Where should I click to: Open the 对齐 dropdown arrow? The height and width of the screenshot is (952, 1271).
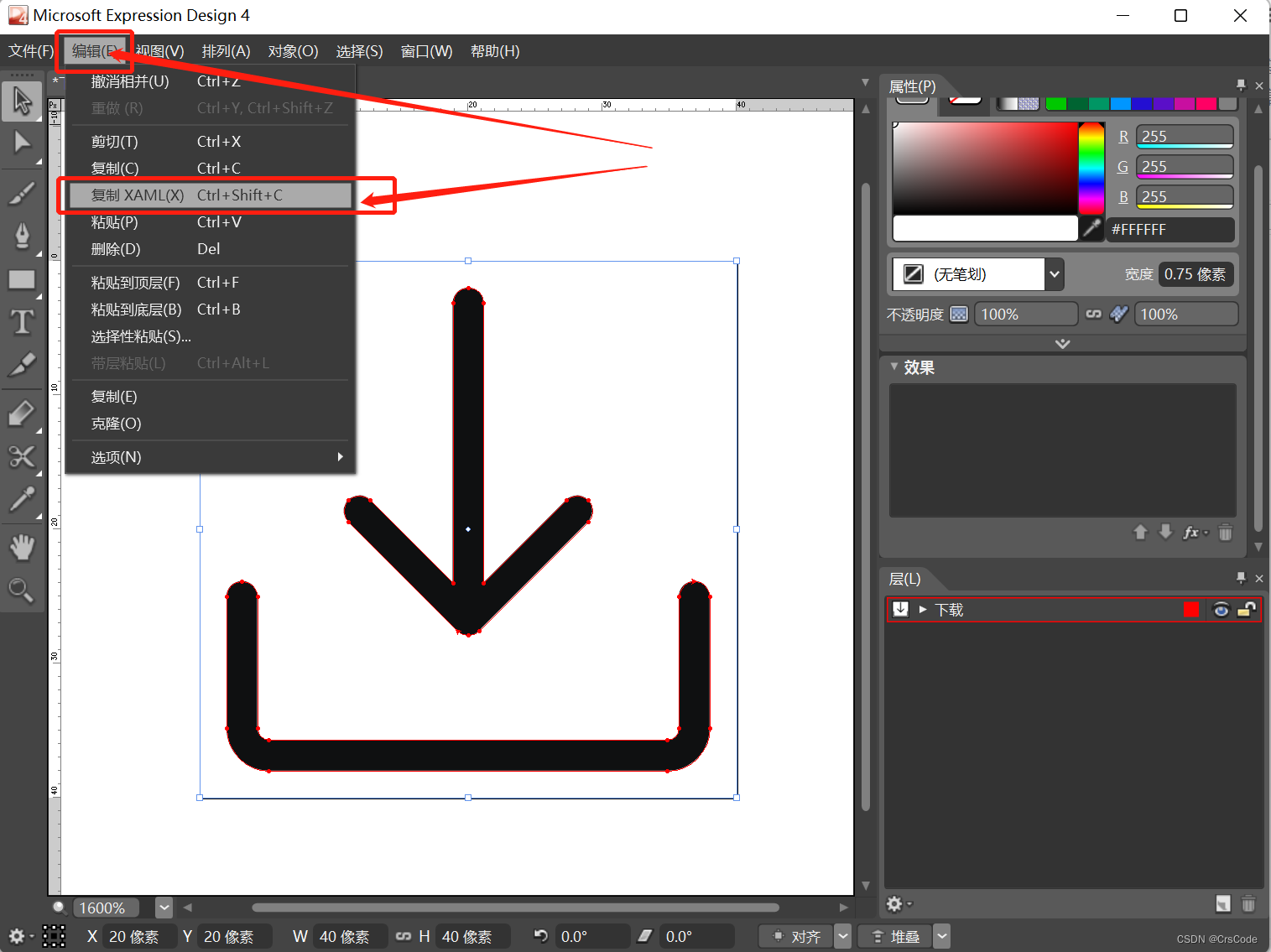[843, 936]
